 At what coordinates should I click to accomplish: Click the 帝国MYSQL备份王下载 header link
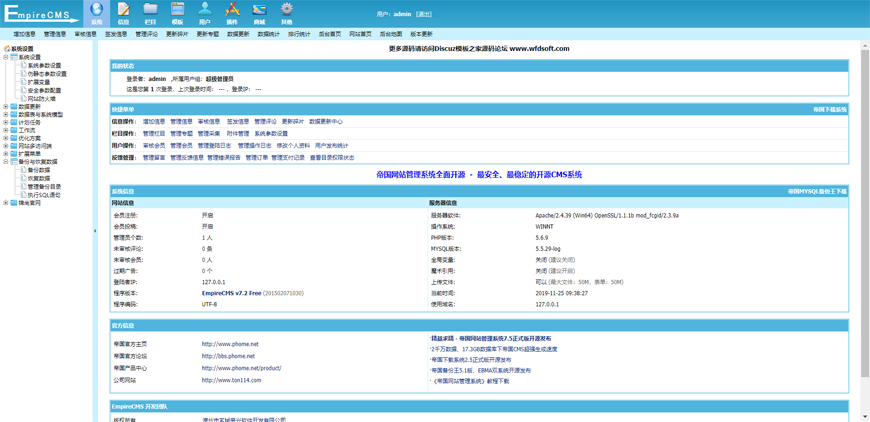[x=818, y=191]
